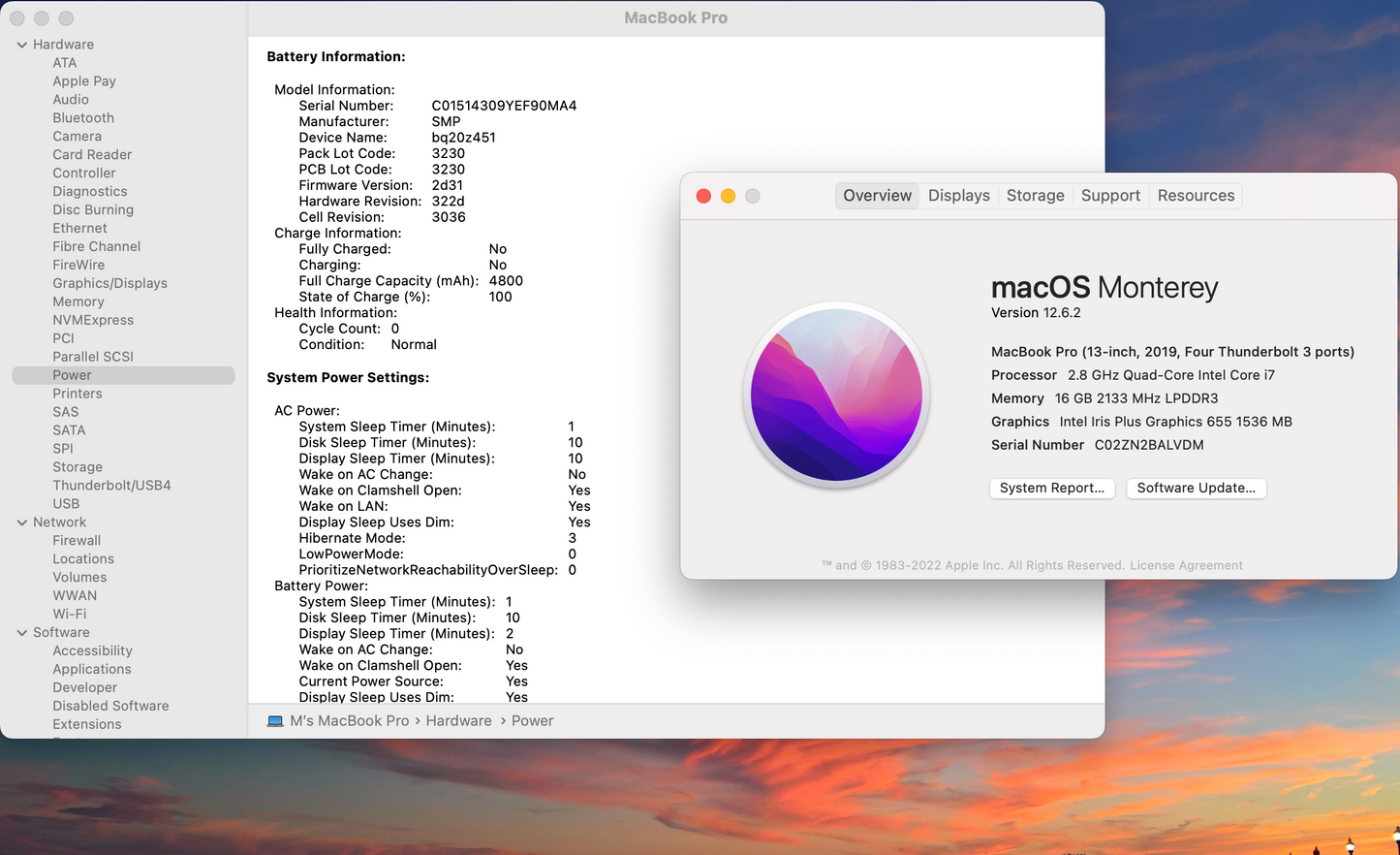Screen dimensions: 1400x855
Task: Open Thunderbolt/USB4 hardware entry
Action: [x=111, y=486]
